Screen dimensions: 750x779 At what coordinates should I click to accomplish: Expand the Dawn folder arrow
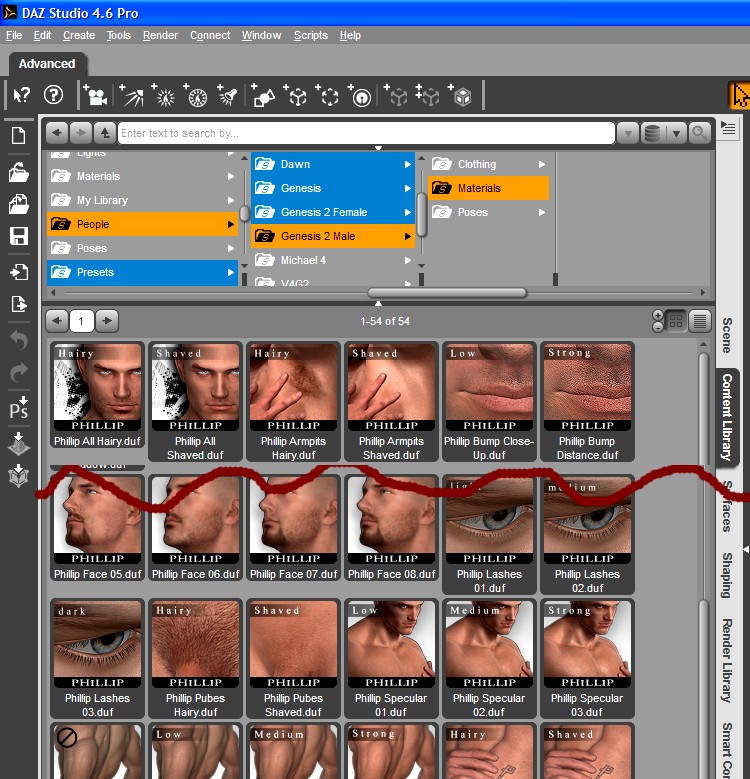tap(407, 164)
